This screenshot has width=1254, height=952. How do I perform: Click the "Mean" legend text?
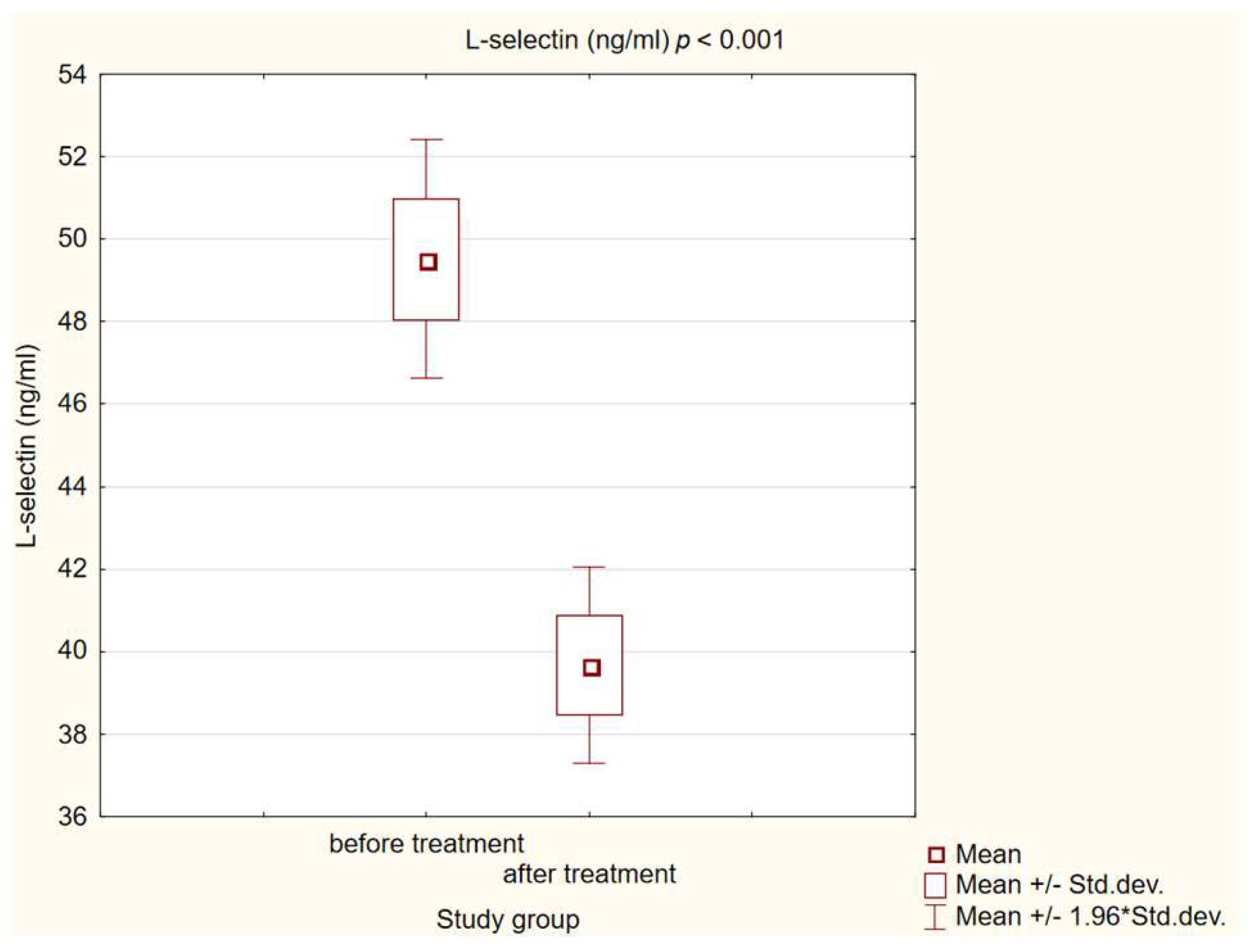(988, 855)
